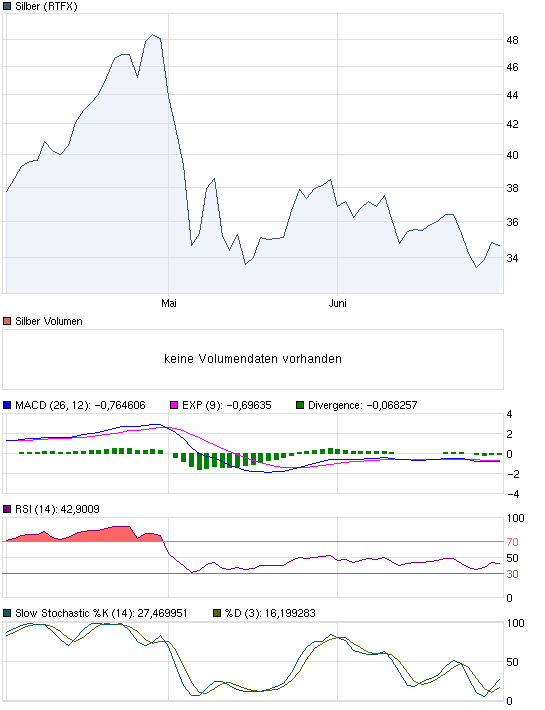Click the olive %D (3) legend square
This screenshot has height=710, width=545.
click(x=217, y=613)
